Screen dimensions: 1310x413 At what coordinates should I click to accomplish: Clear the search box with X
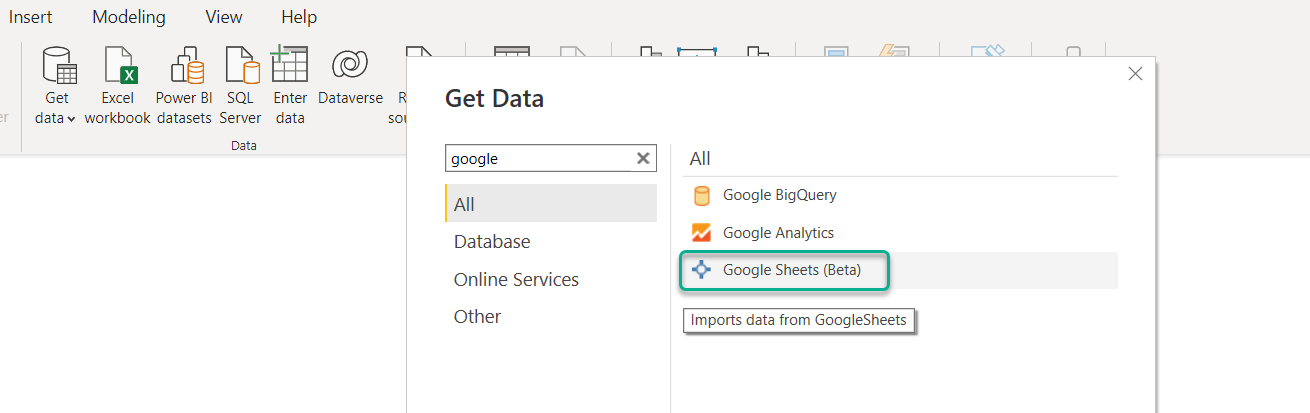coord(644,158)
